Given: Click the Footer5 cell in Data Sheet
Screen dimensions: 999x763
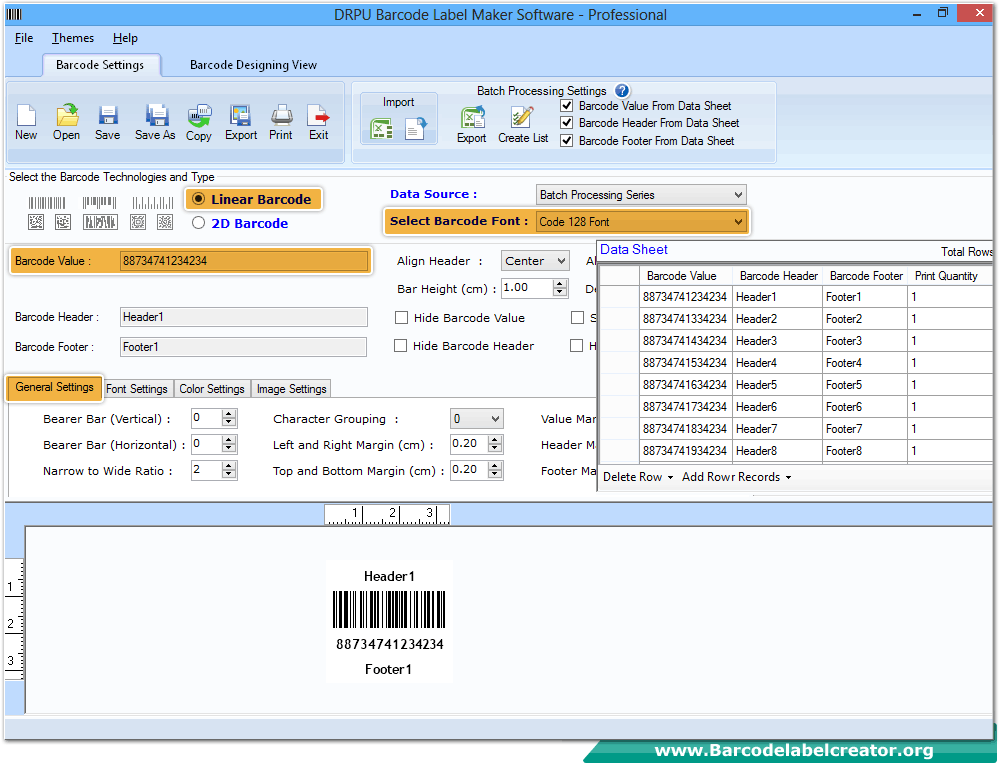Looking at the screenshot, I should pyautogui.click(x=865, y=385).
